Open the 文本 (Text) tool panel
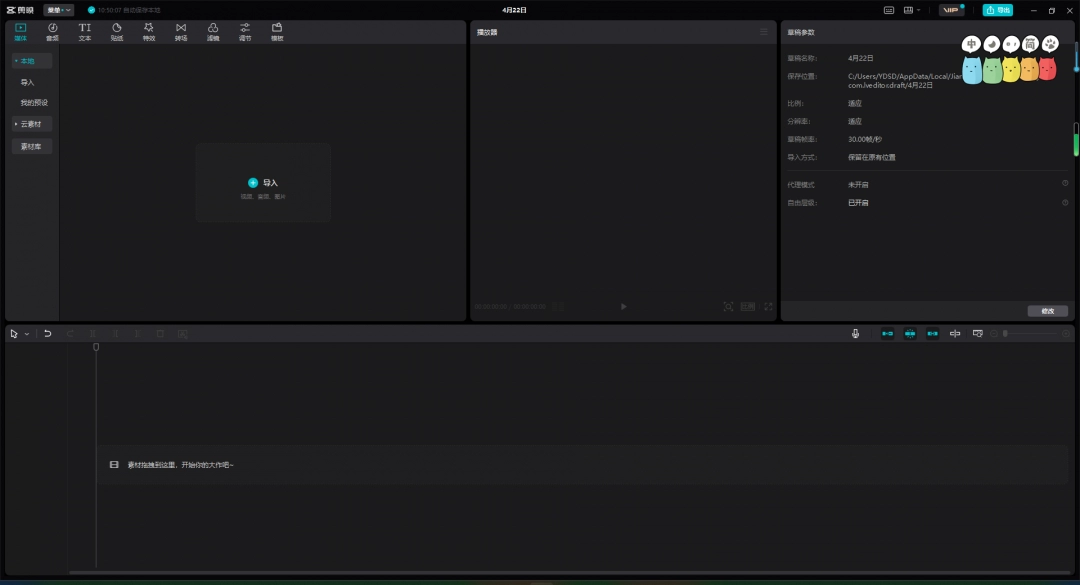 click(x=85, y=31)
